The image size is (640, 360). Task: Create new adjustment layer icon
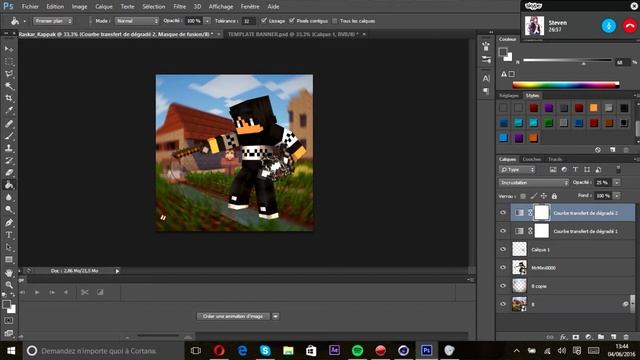point(588,337)
